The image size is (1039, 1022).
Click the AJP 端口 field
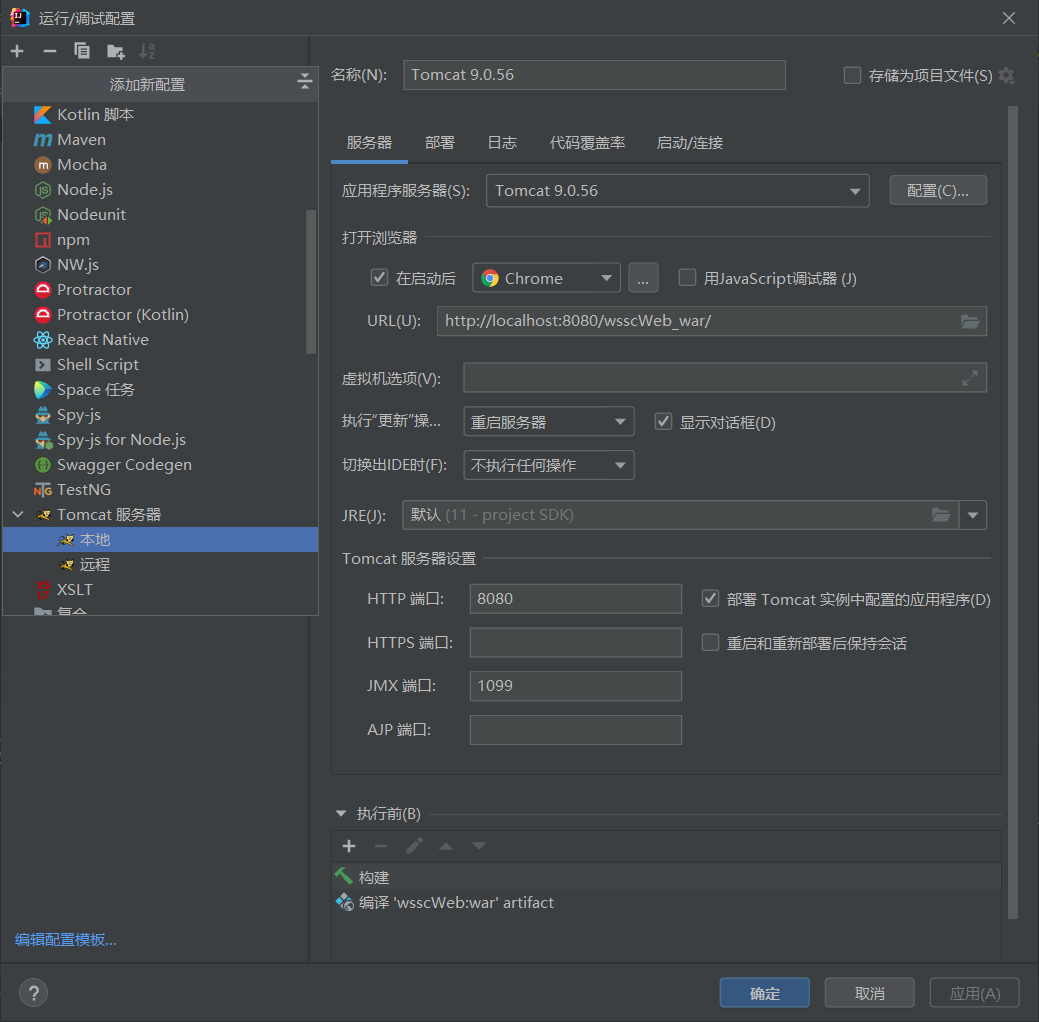(575, 730)
